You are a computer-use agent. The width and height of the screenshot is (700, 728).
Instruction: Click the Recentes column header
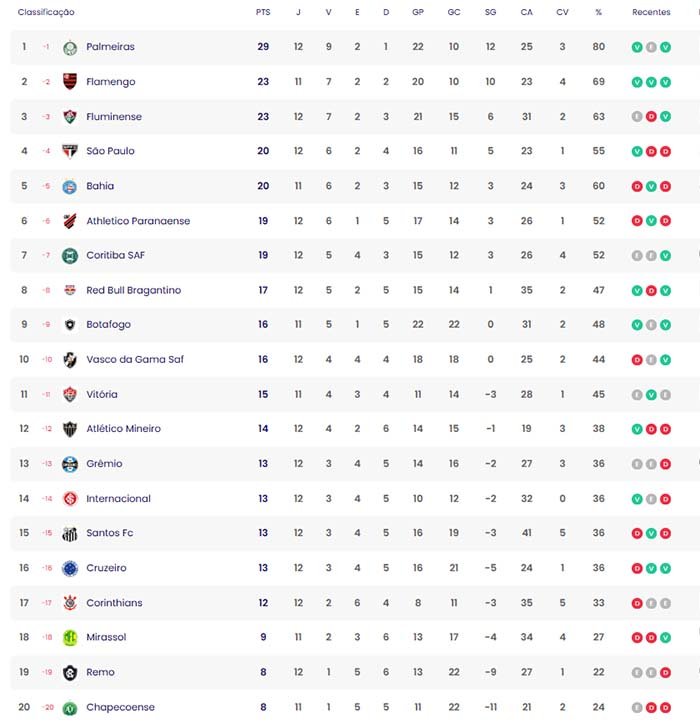(651, 12)
